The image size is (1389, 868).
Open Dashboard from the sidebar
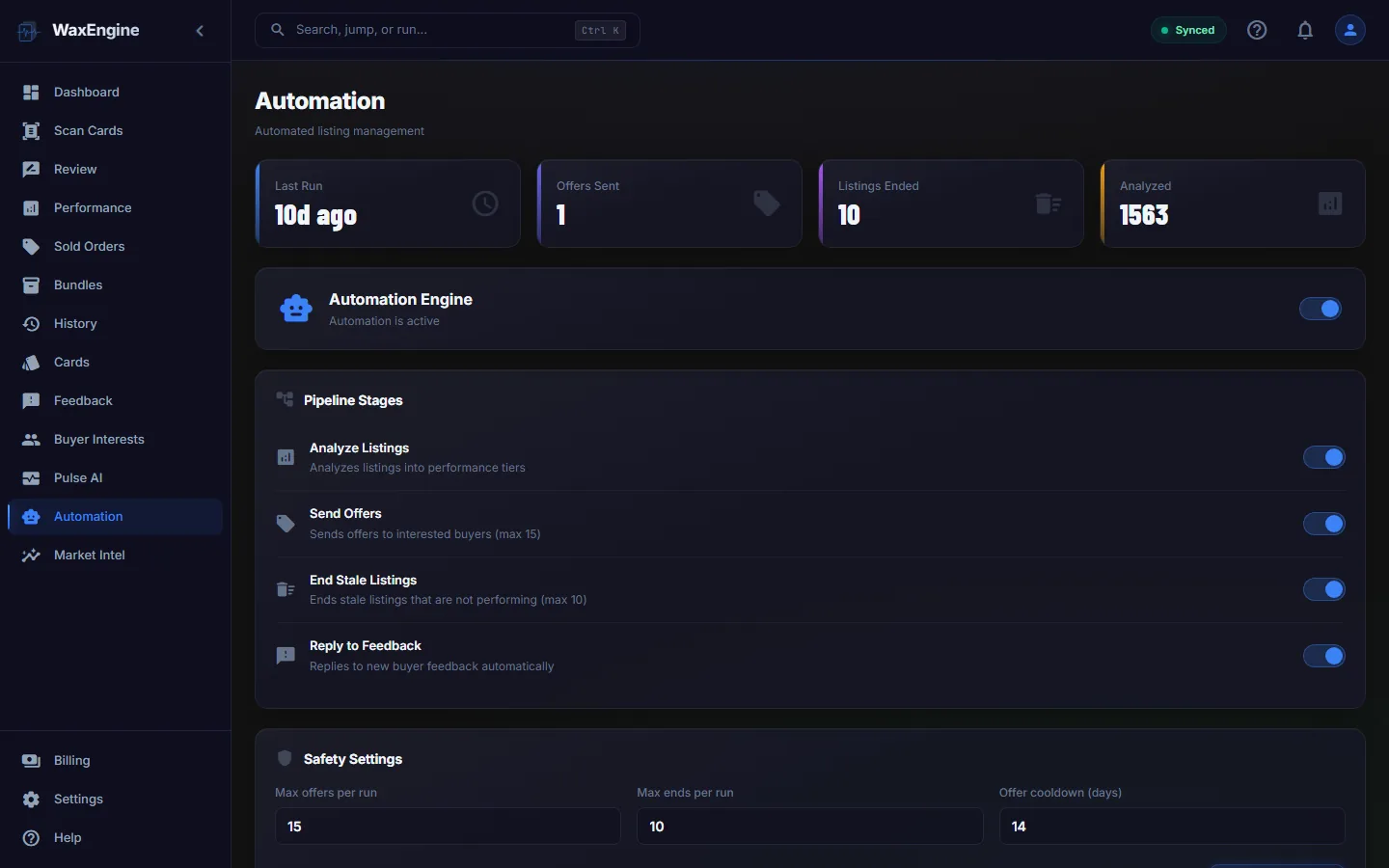[x=115, y=93]
